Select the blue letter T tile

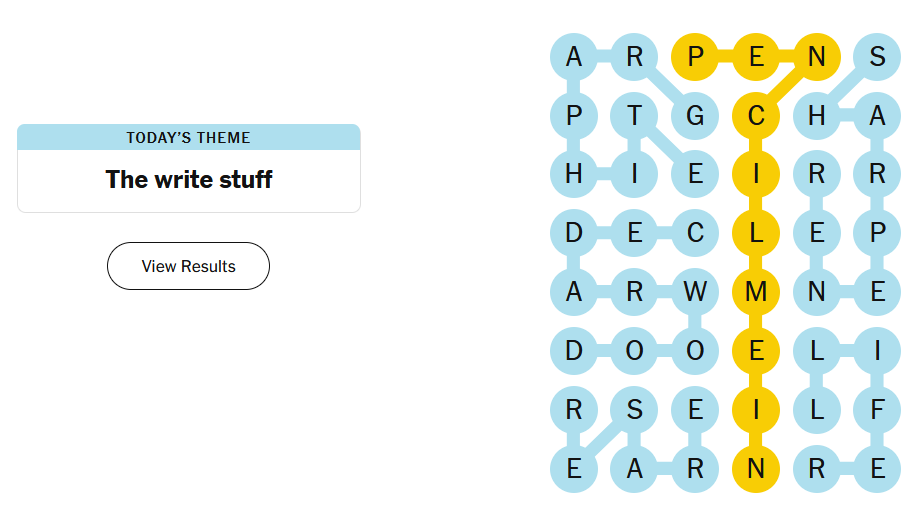click(x=634, y=116)
